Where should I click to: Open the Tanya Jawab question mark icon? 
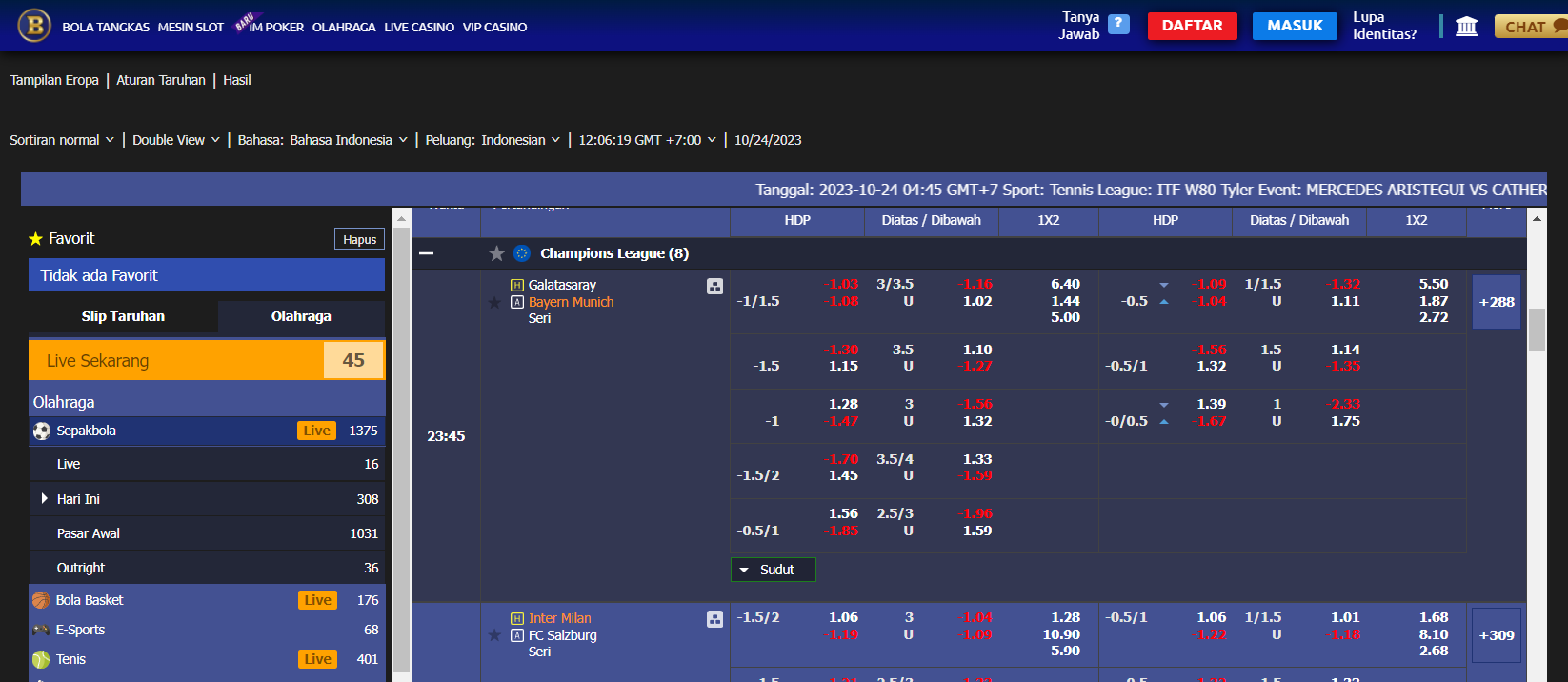1119,25
